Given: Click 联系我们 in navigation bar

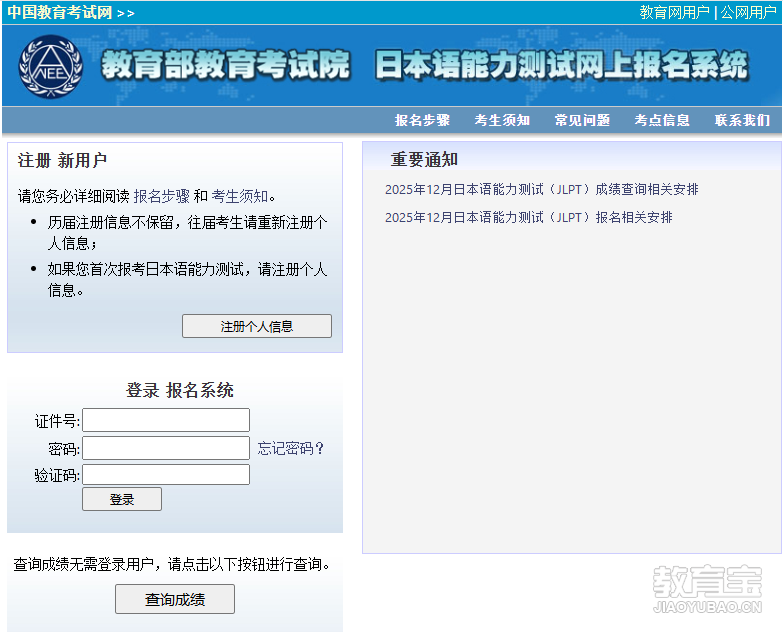Looking at the screenshot, I should [x=742, y=120].
